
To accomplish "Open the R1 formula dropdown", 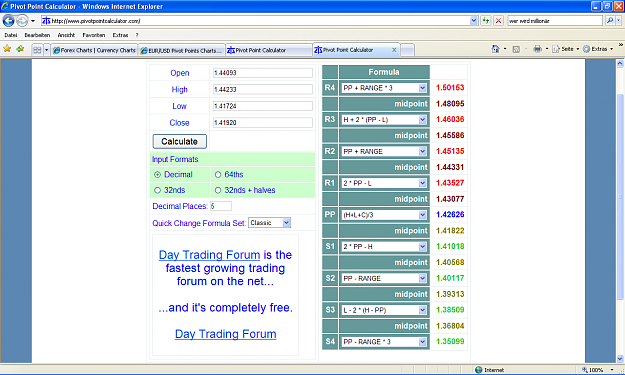I will coord(384,183).
